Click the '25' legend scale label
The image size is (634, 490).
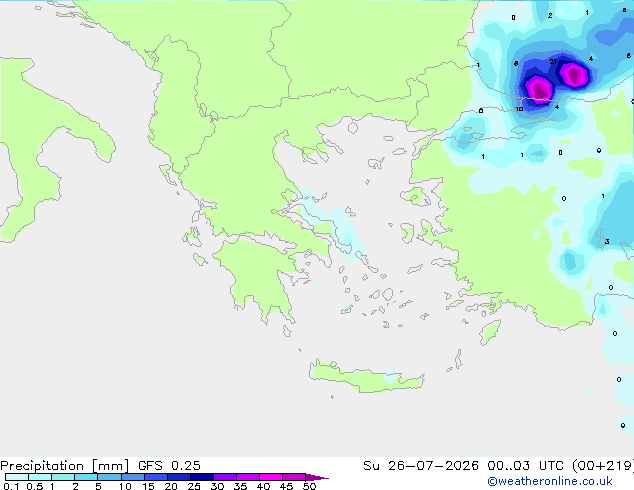point(194,486)
